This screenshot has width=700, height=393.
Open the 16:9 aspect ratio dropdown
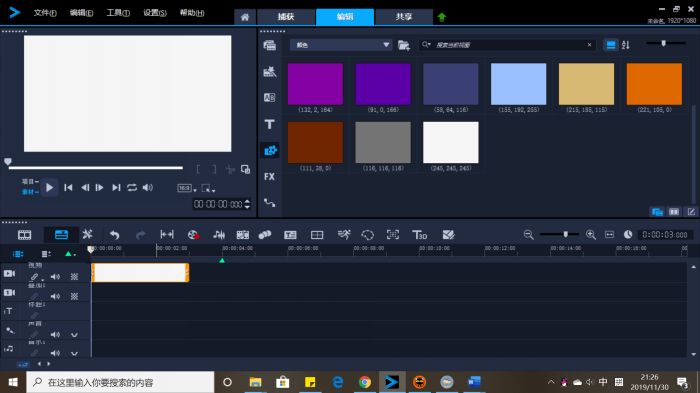pyautogui.click(x=187, y=188)
